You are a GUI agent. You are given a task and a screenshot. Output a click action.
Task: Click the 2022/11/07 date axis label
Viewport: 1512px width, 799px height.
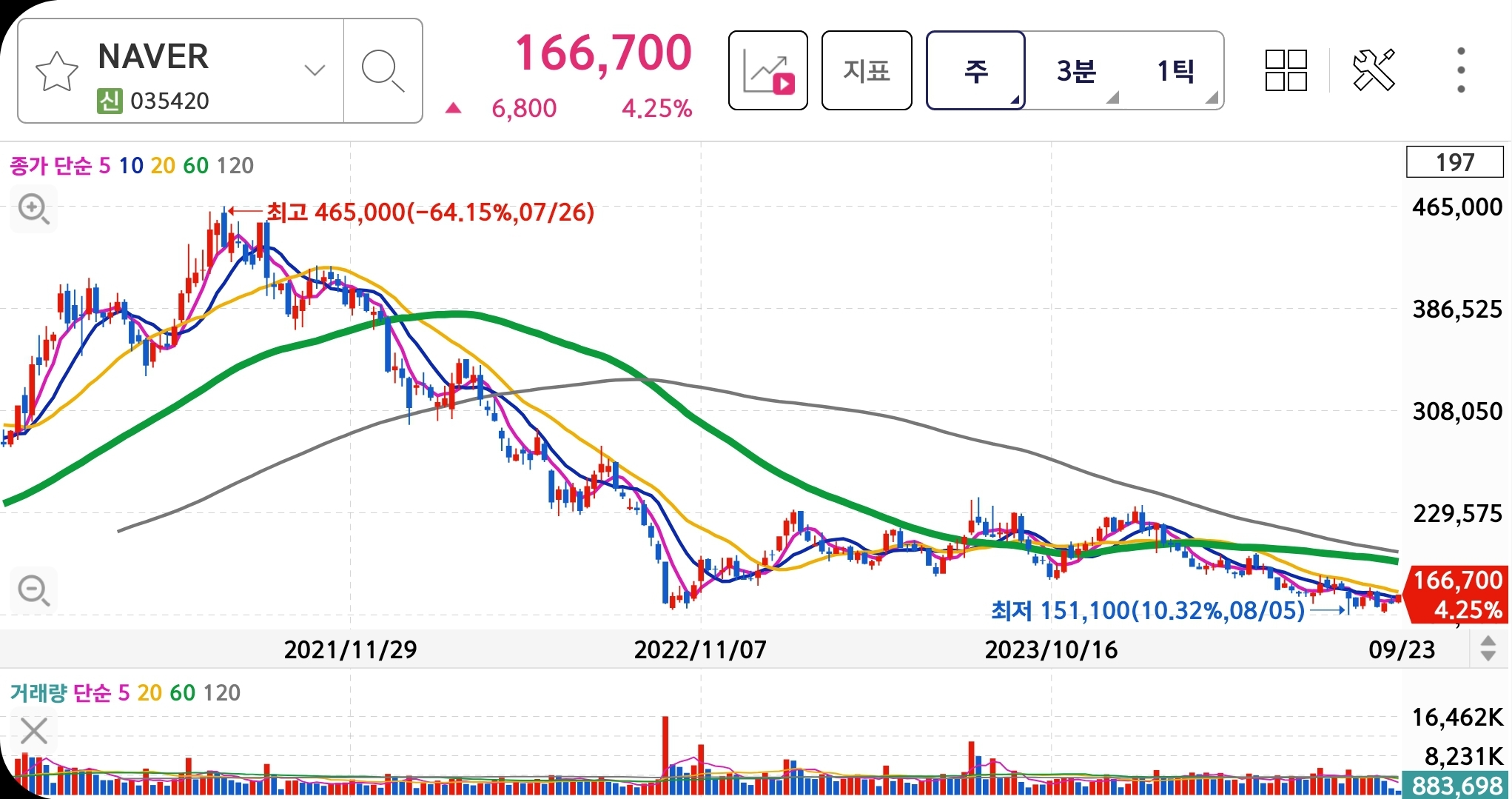(700, 649)
